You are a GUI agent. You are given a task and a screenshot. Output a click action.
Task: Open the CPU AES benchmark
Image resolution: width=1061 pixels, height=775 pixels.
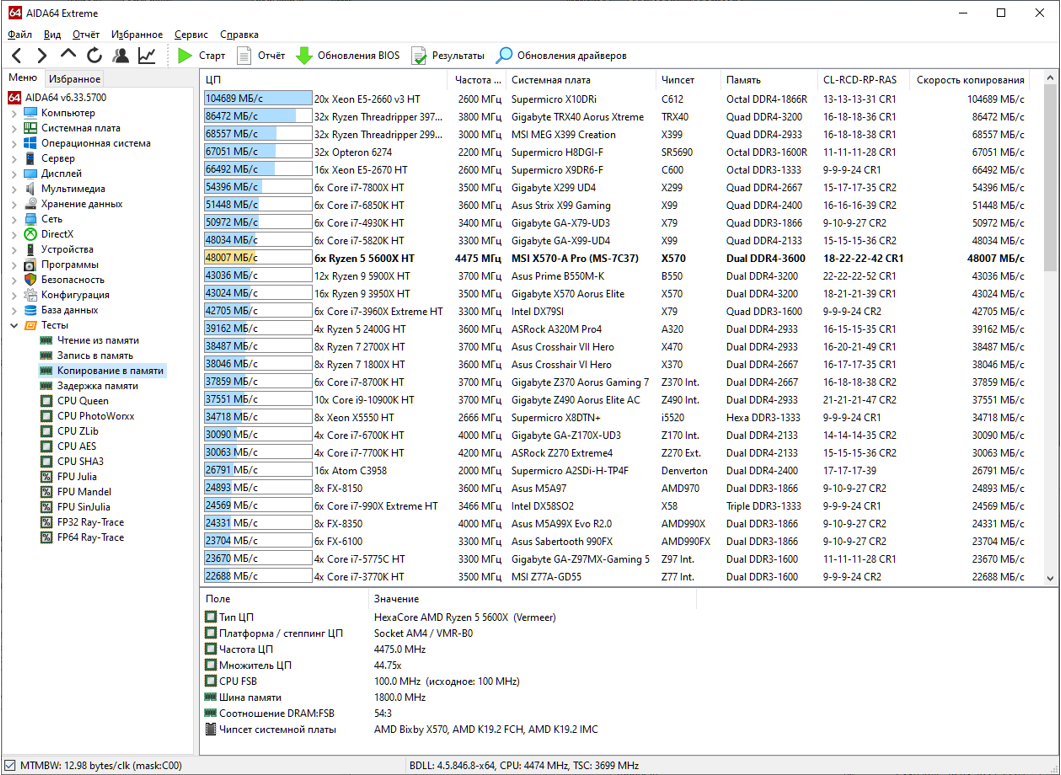(76, 446)
